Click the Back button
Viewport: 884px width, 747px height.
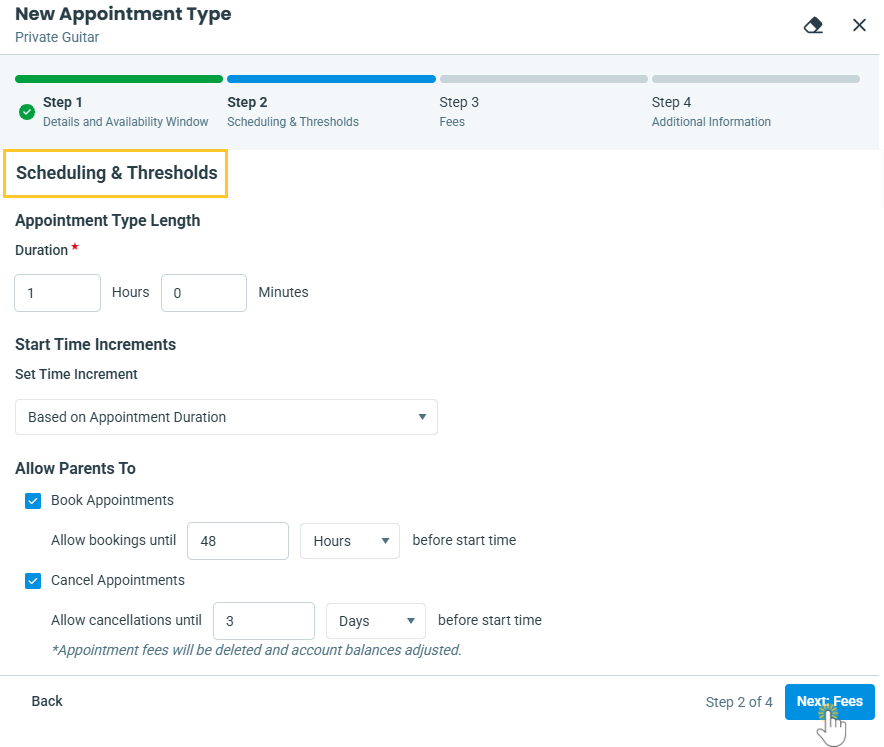[x=47, y=702]
